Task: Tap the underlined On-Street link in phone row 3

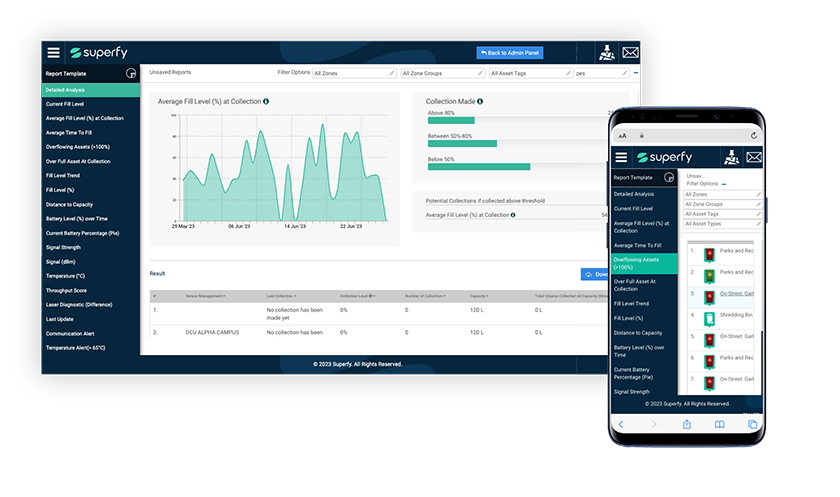Action: point(737,293)
